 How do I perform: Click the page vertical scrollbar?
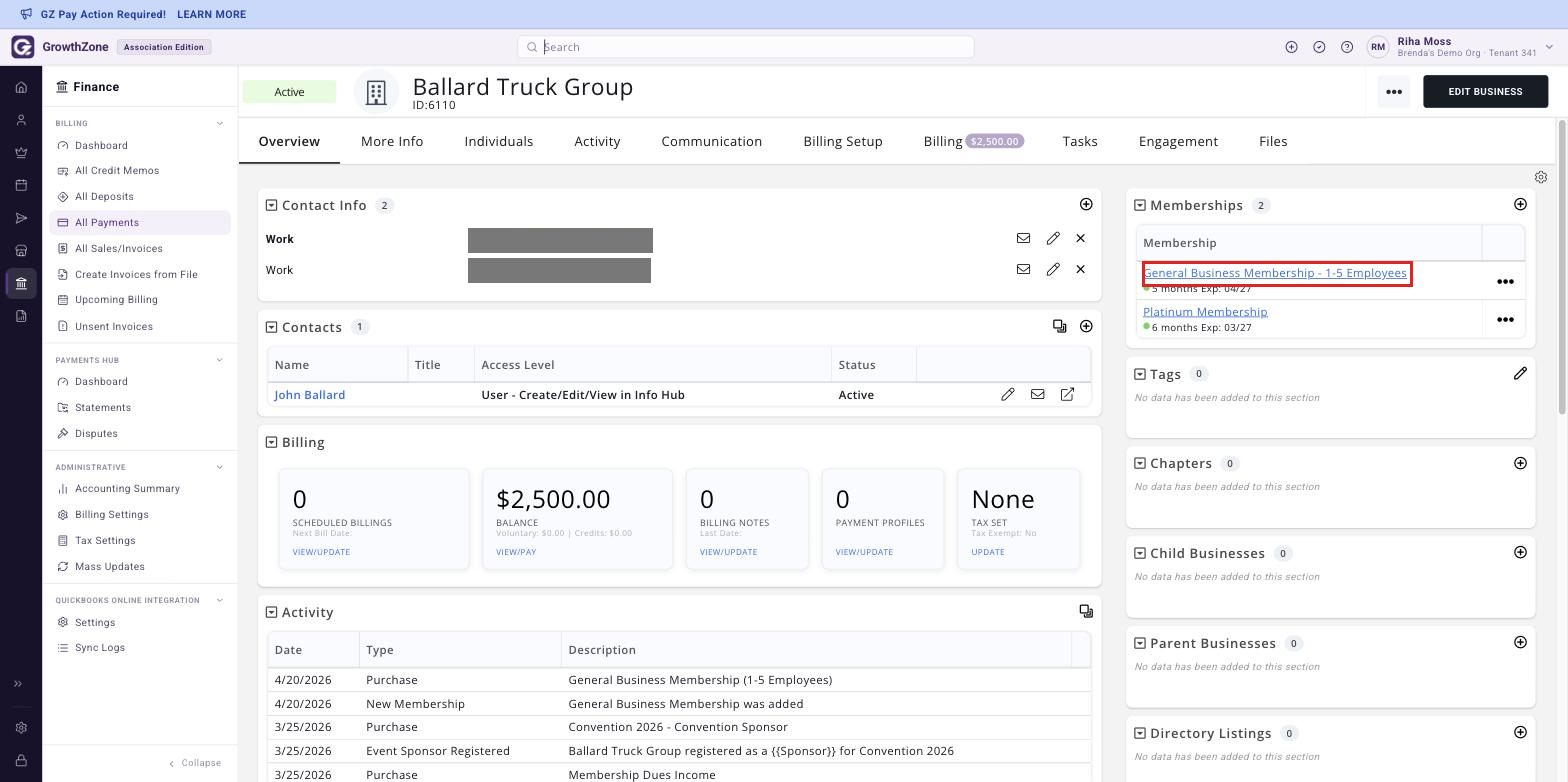pos(1562,267)
